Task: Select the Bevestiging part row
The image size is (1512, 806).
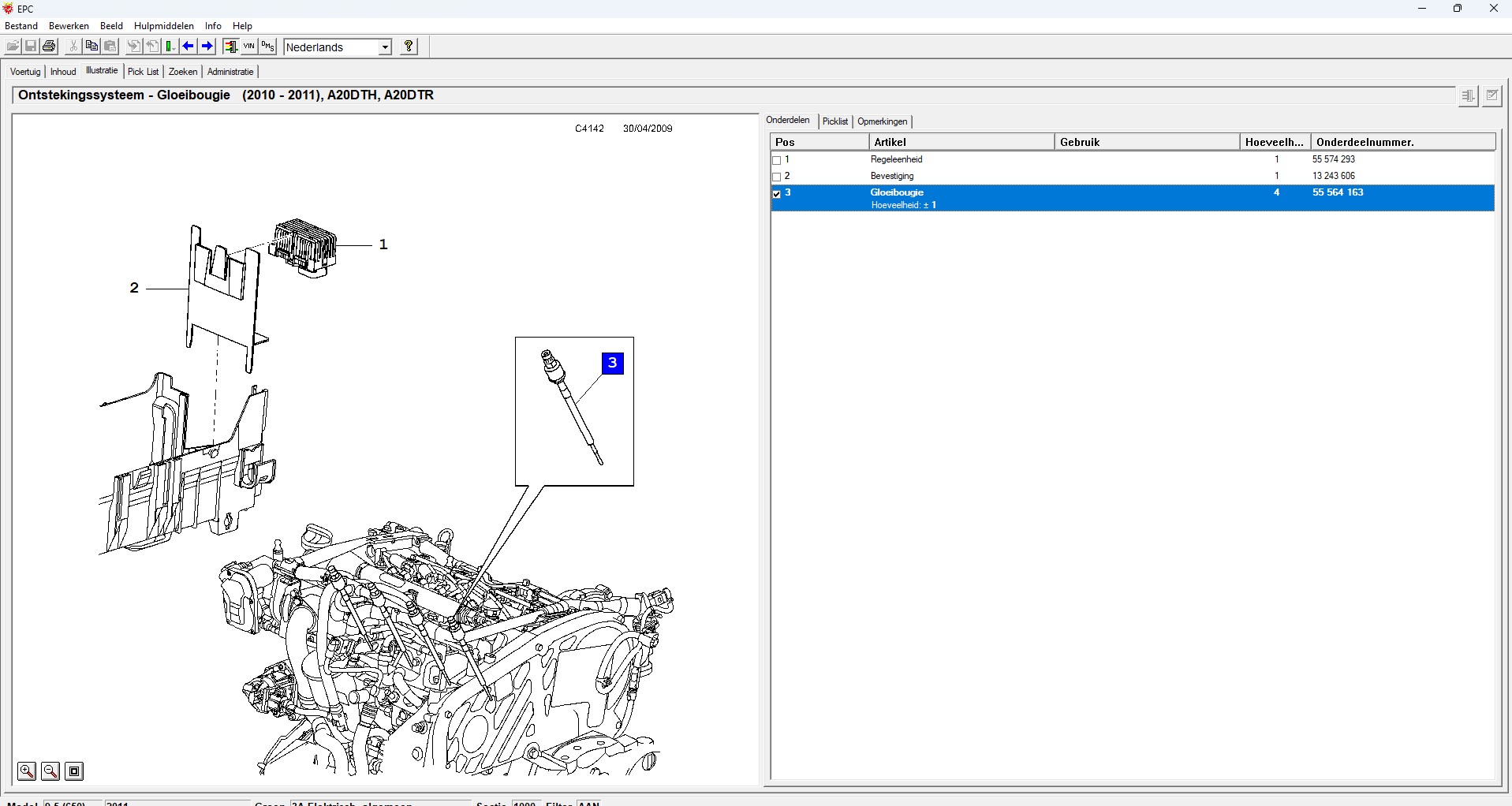Action: click(1133, 177)
